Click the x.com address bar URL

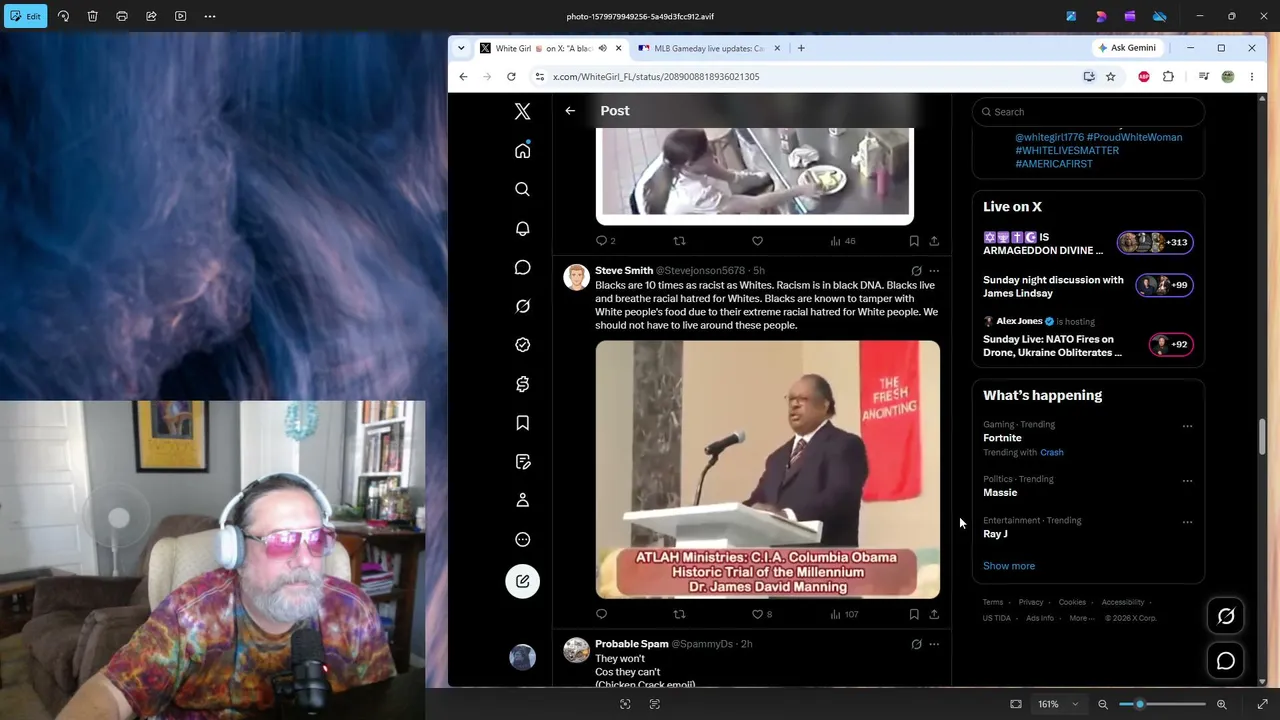coord(656,77)
